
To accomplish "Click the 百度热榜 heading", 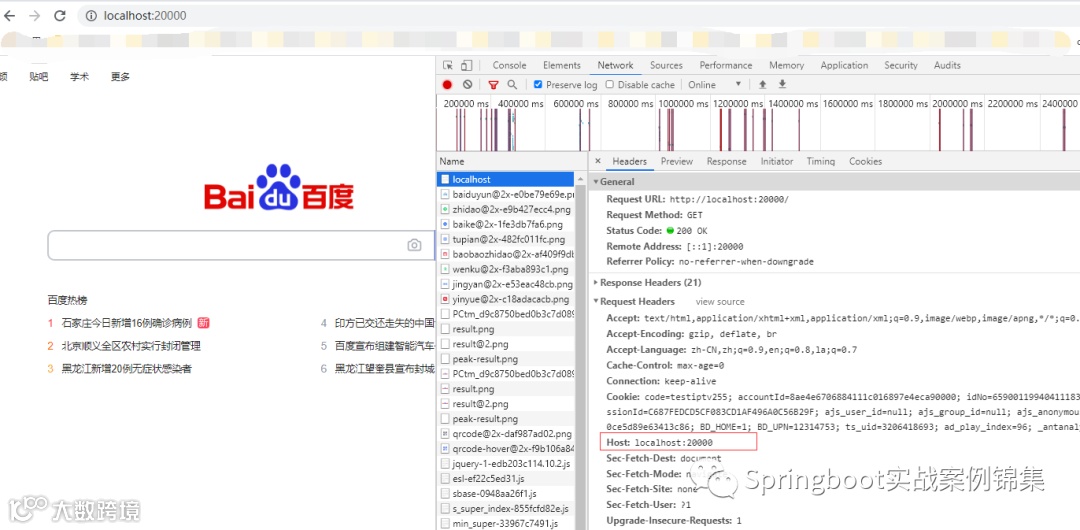I will coord(68,300).
